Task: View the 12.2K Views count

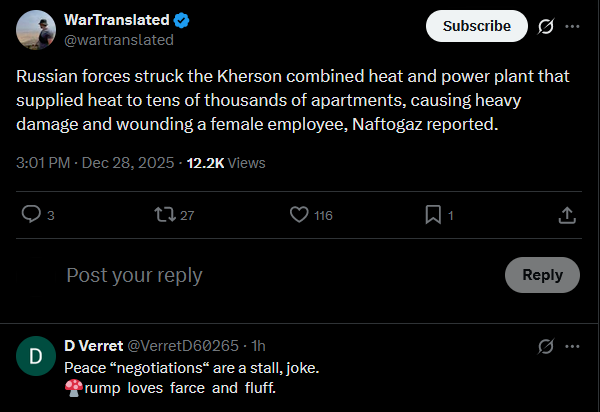Action: click(226, 162)
